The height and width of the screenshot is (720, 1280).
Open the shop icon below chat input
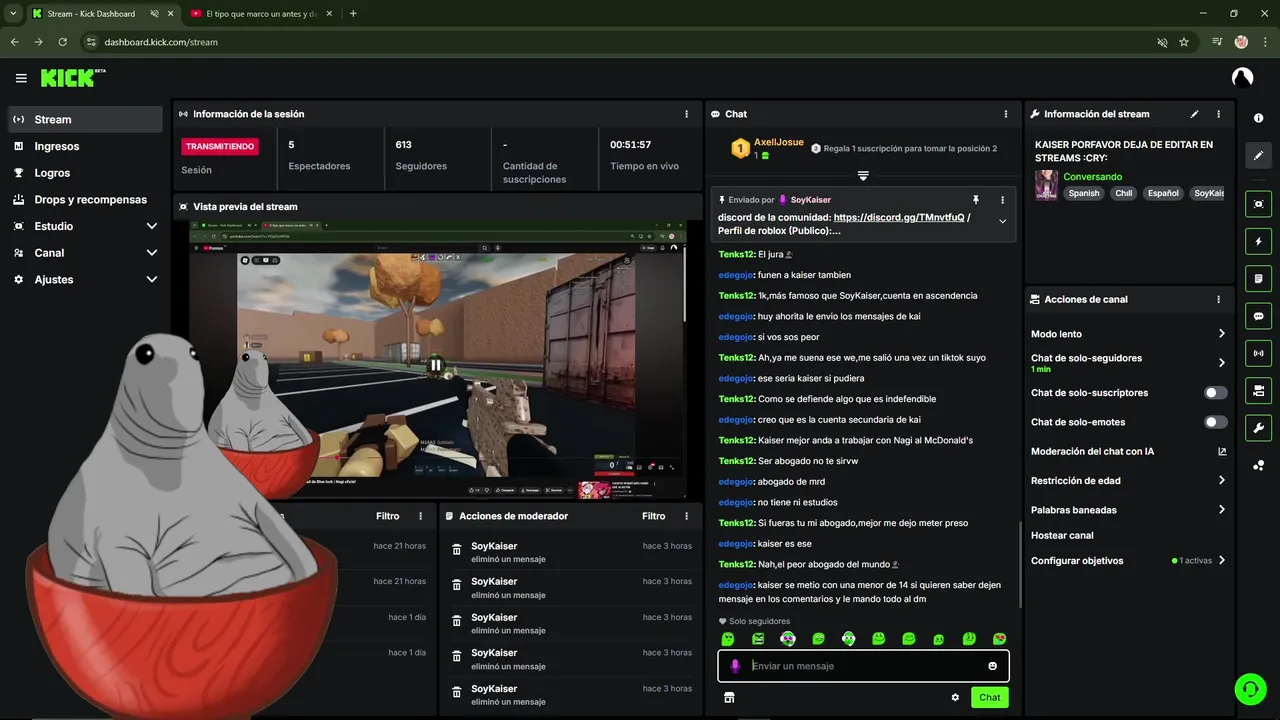tap(729, 697)
